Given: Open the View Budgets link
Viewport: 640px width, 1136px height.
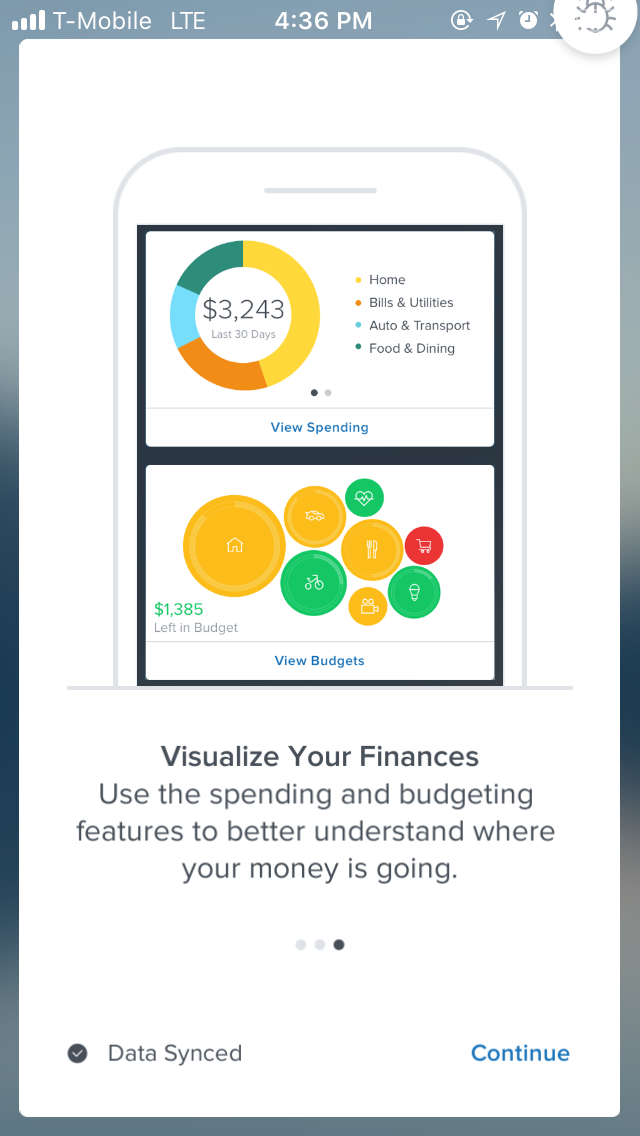Looking at the screenshot, I should (x=320, y=661).
